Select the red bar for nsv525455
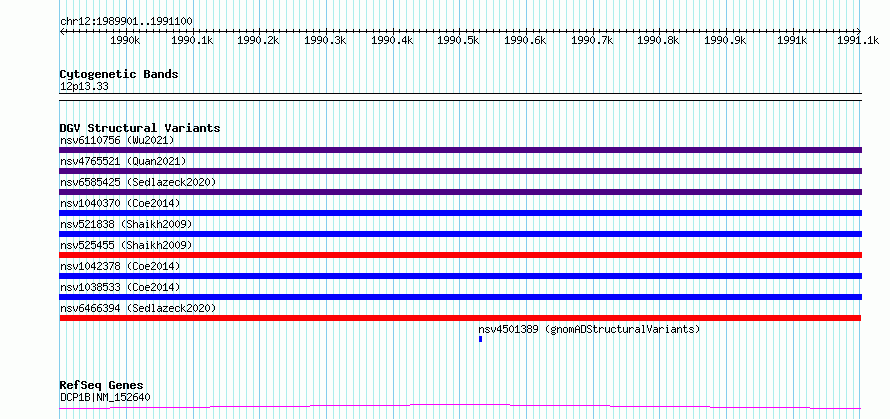 point(460,255)
